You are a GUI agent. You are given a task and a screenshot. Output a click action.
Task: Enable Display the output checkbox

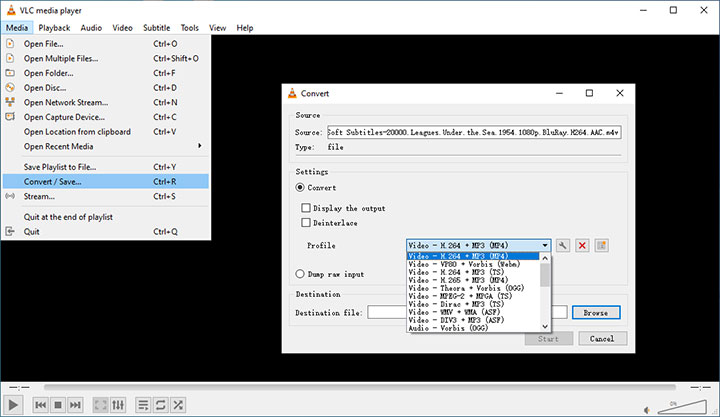(306, 208)
